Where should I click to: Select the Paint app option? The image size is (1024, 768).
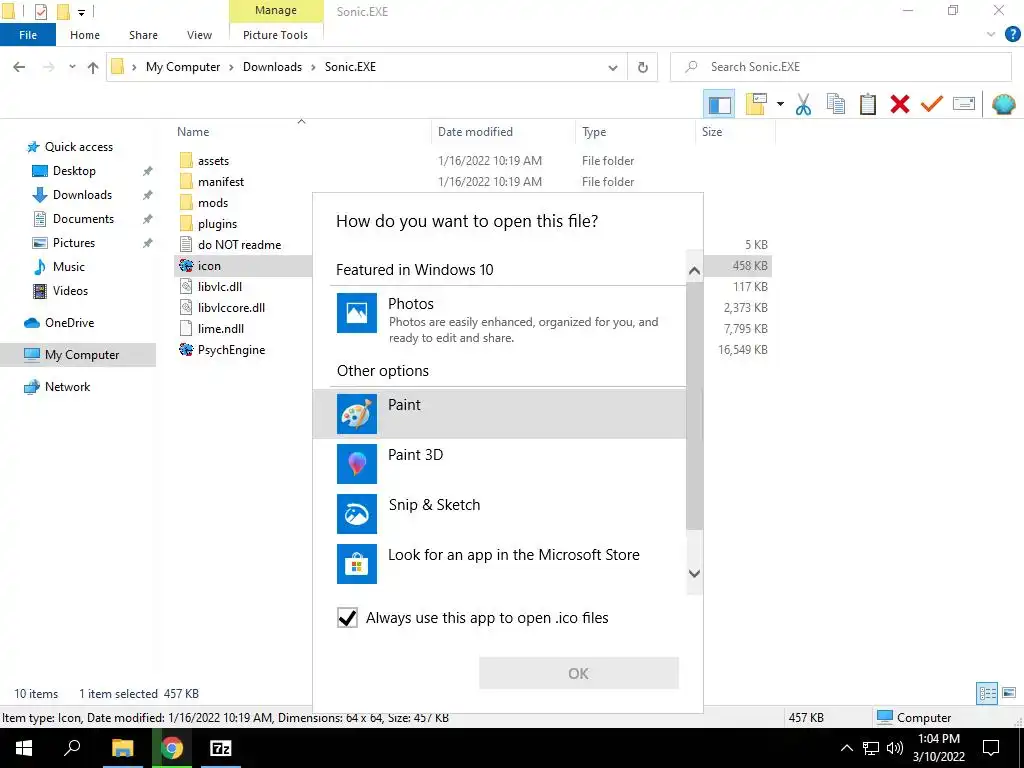pos(500,413)
